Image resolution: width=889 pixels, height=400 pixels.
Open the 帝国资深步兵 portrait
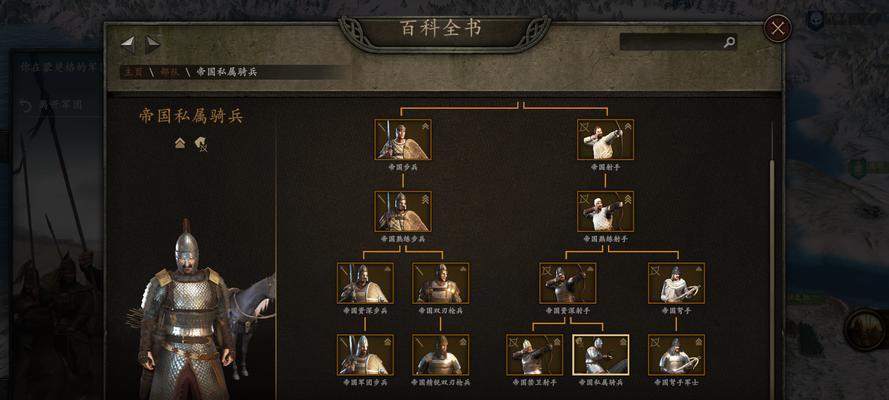click(365, 283)
